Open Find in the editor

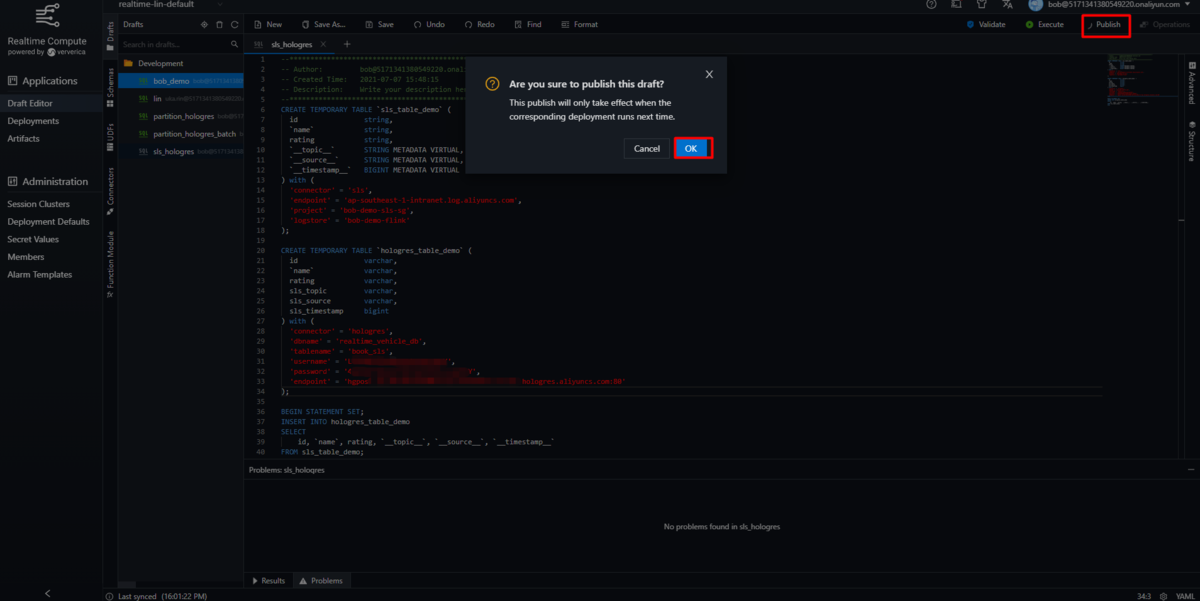[527, 24]
